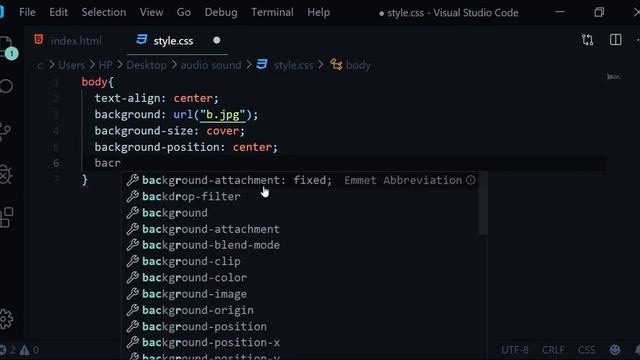Viewport: 640px width, 360px height.
Task: Show errors and warnings in status bar
Action: point(20,350)
